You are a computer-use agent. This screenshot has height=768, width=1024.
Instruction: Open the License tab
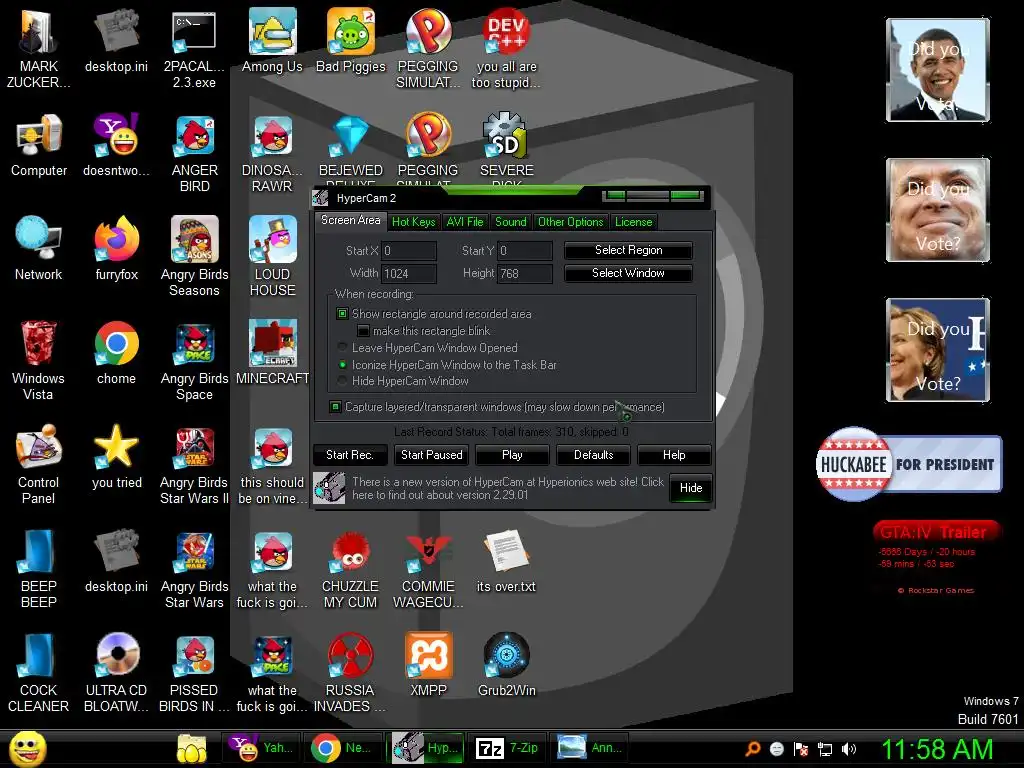coord(633,222)
